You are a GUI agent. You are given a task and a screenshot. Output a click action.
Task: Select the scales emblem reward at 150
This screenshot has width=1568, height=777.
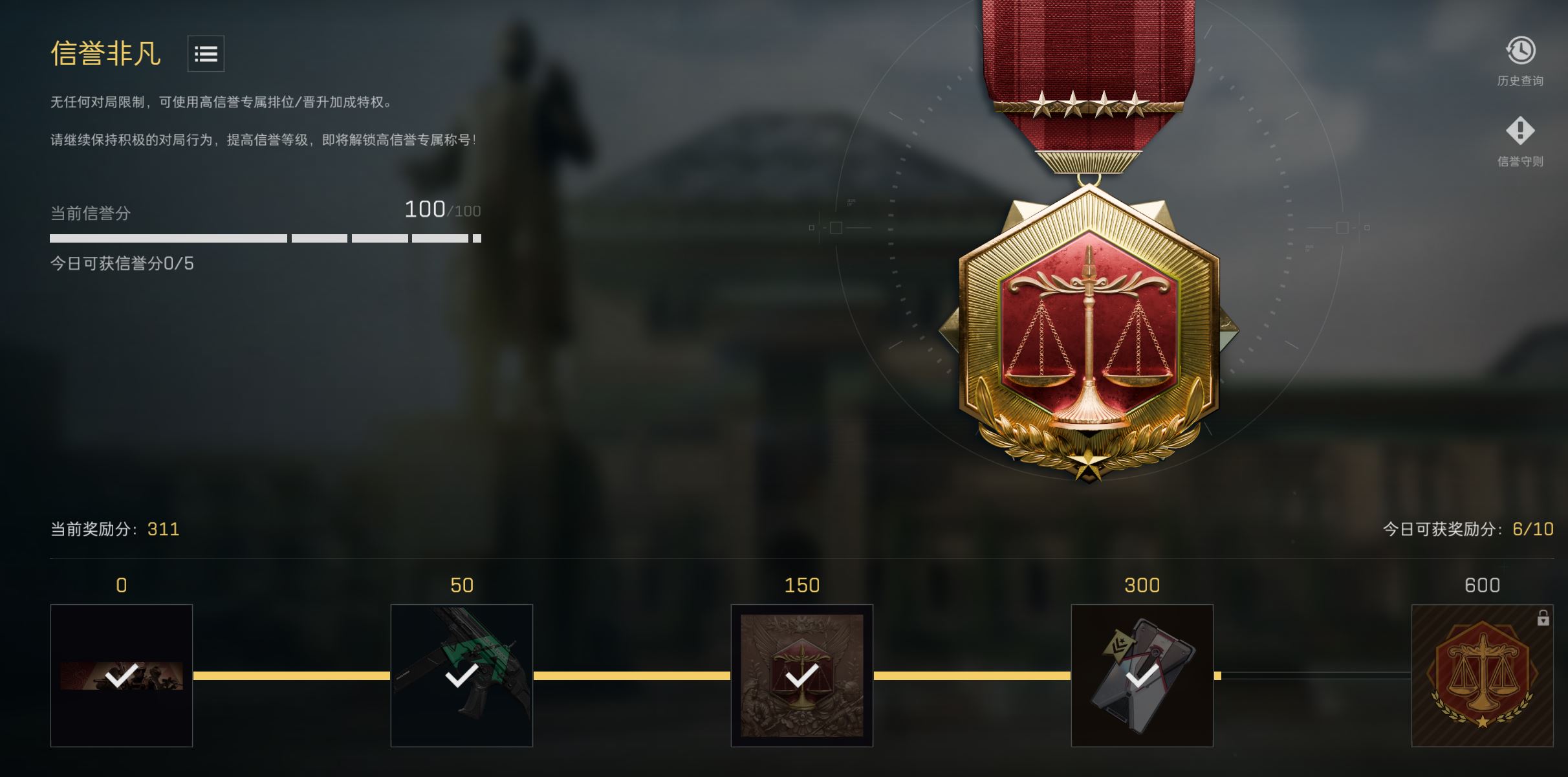[802, 675]
